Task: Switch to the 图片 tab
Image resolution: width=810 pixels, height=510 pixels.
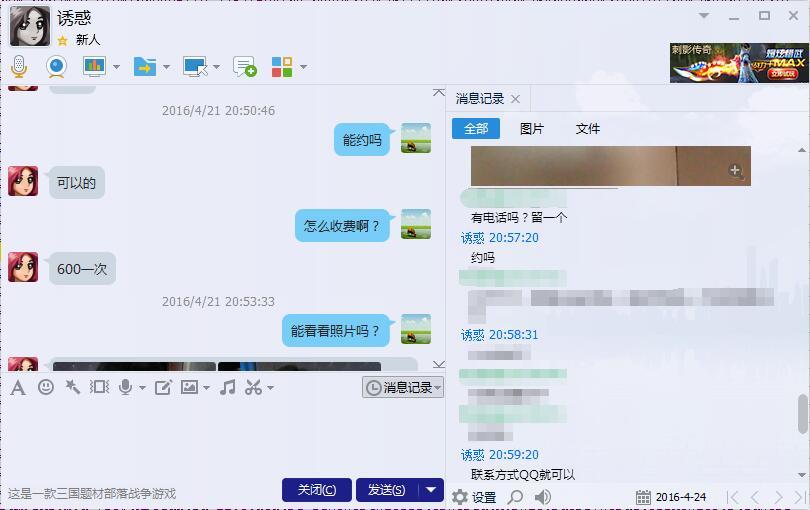Action: pos(532,129)
